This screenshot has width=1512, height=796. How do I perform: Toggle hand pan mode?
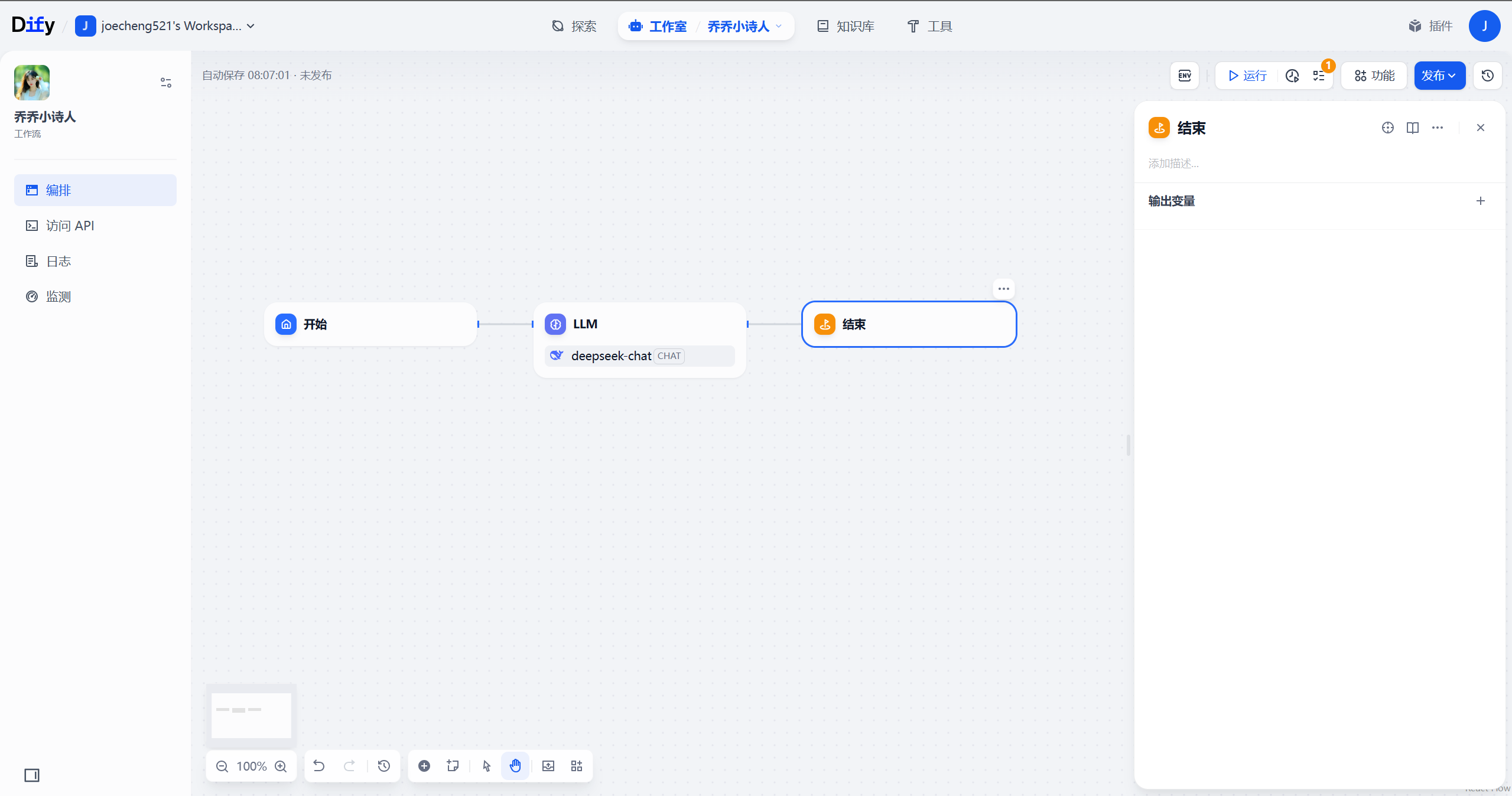(515, 766)
